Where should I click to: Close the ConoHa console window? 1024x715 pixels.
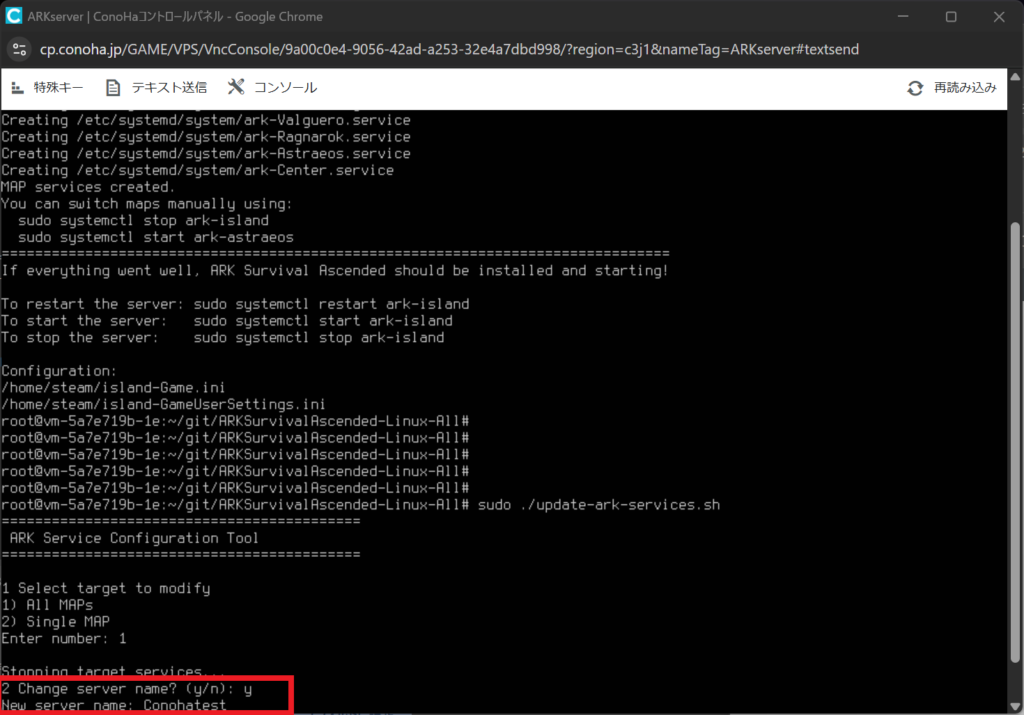pos(997,16)
